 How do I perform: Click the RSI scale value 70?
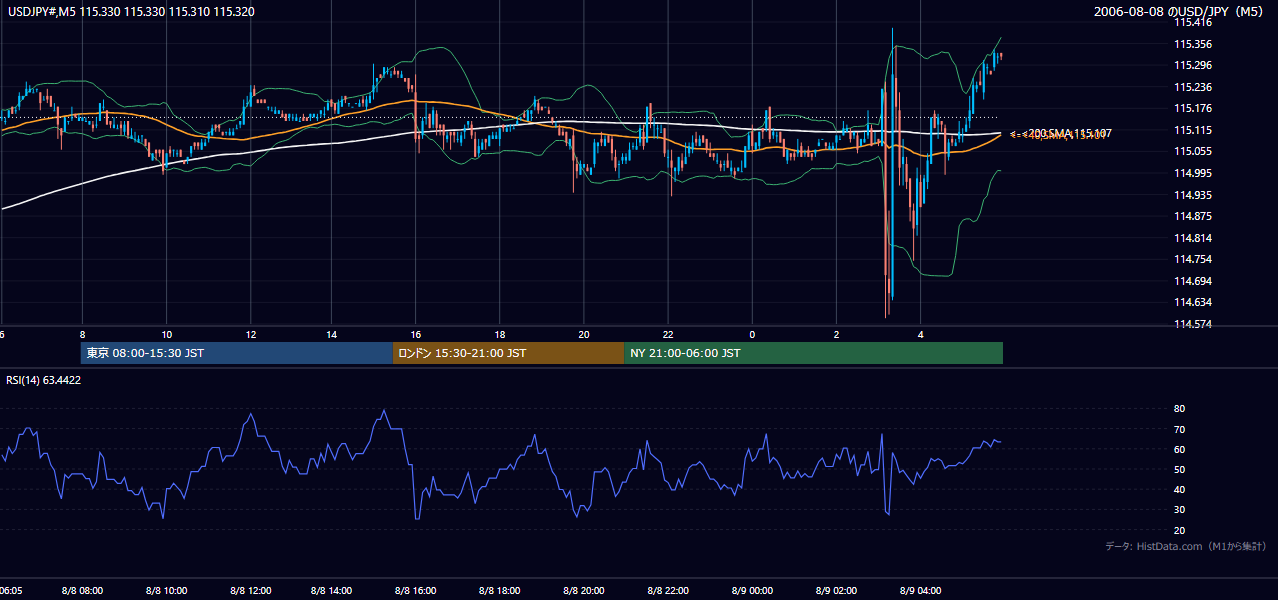coord(1180,429)
